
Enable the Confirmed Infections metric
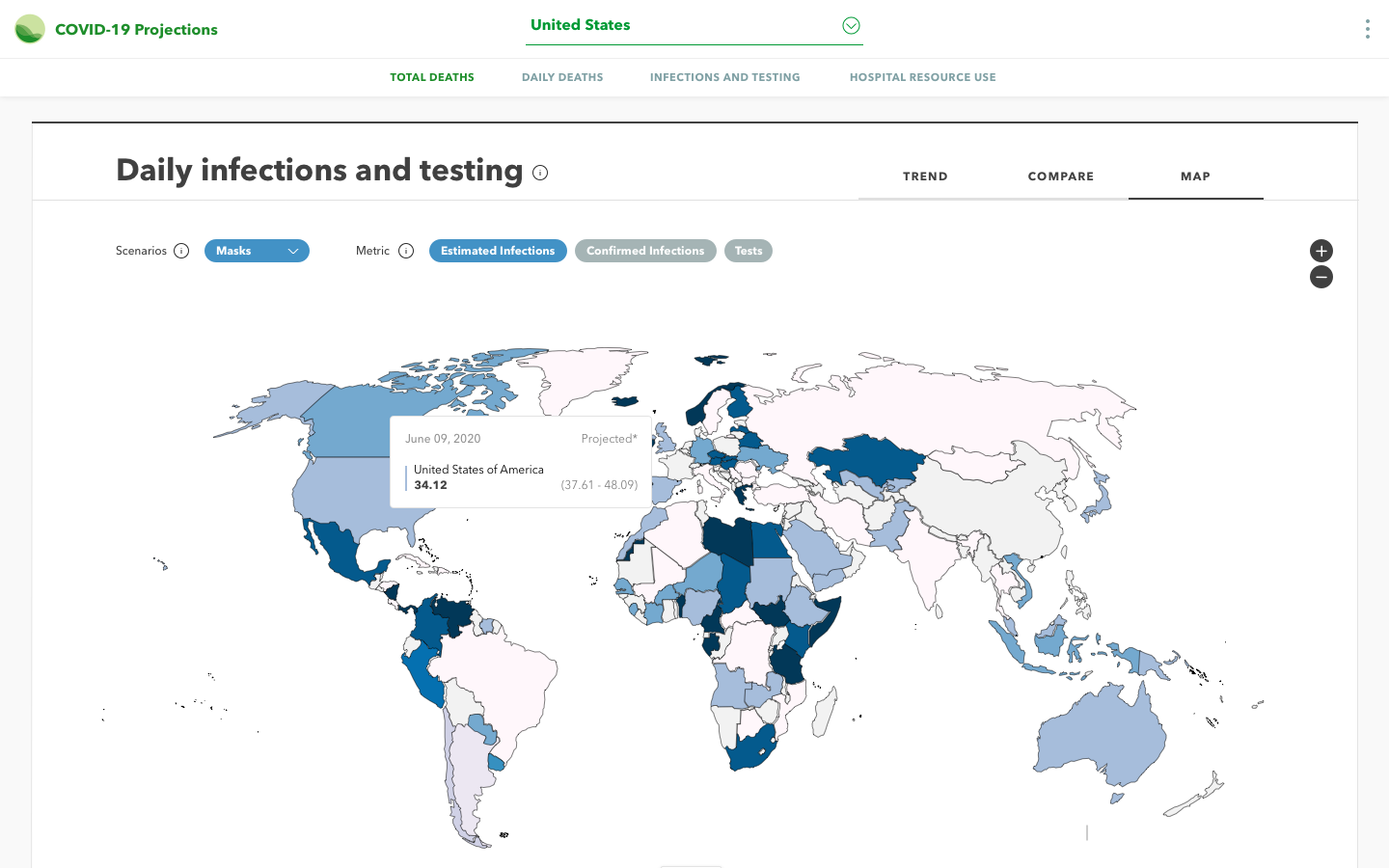click(x=644, y=251)
